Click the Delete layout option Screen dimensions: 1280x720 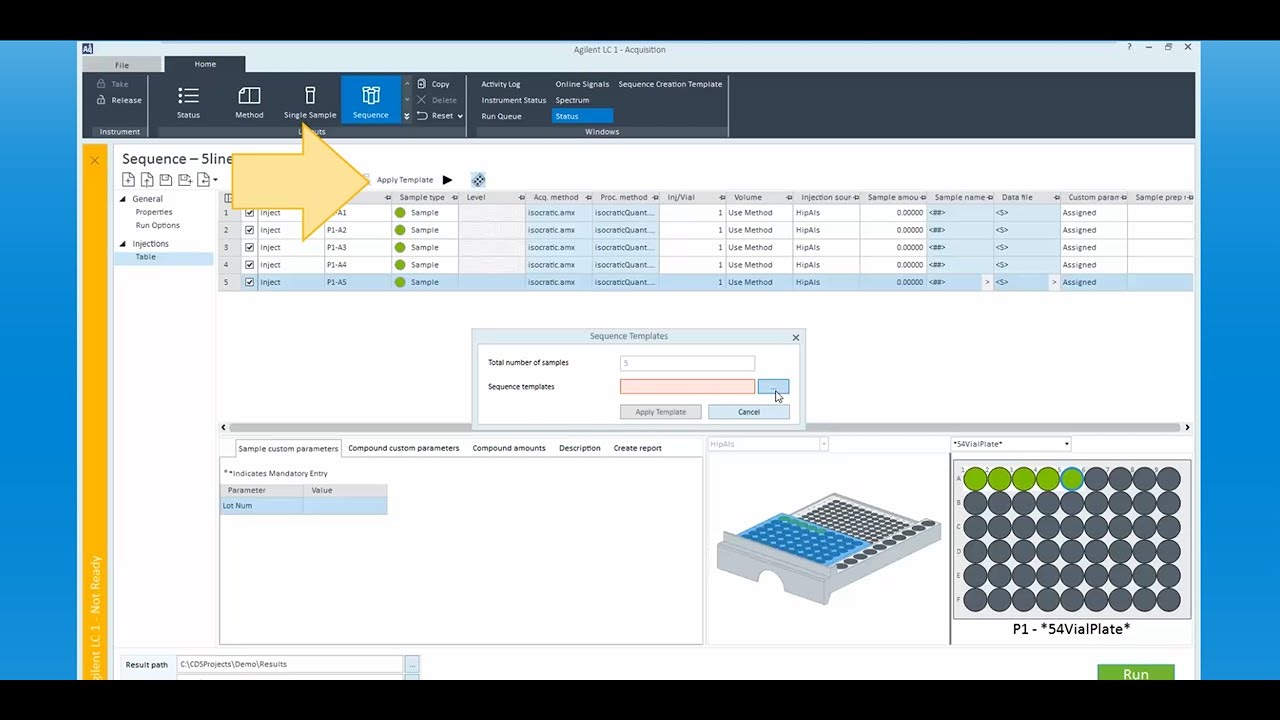[436, 100]
